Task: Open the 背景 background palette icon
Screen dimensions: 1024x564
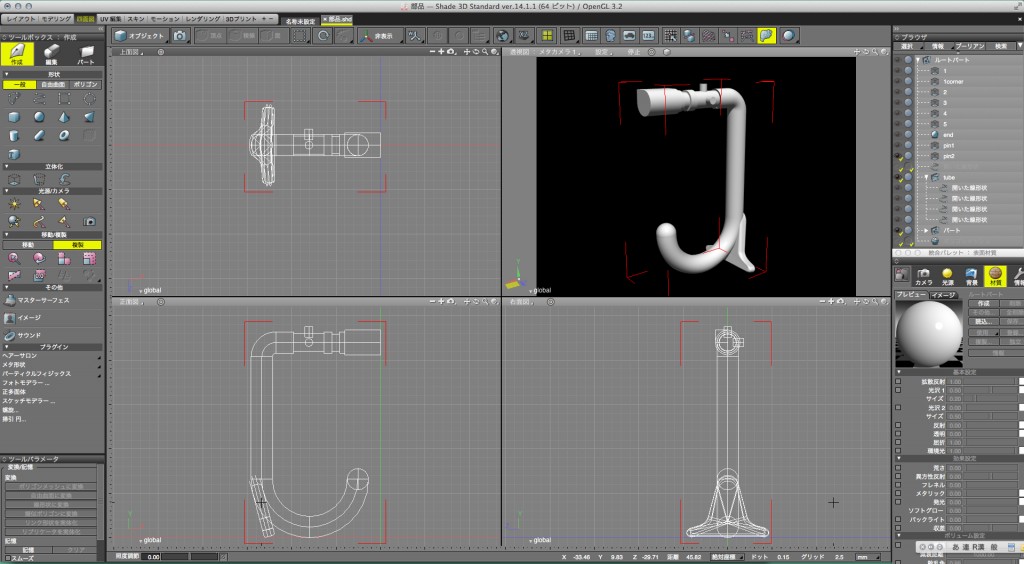Action: pyautogui.click(x=972, y=276)
